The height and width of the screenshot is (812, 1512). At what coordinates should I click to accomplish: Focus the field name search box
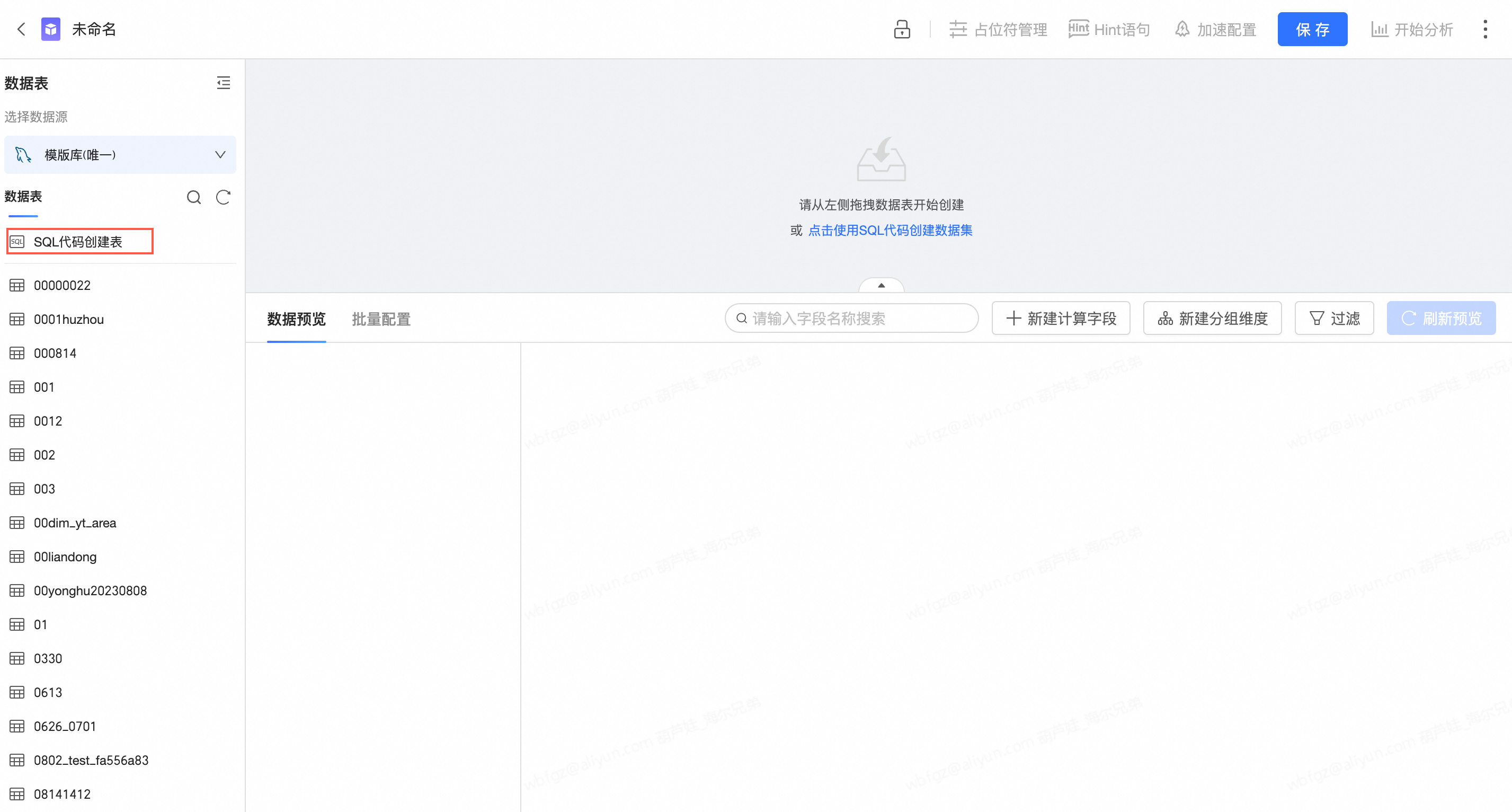click(851, 318)
